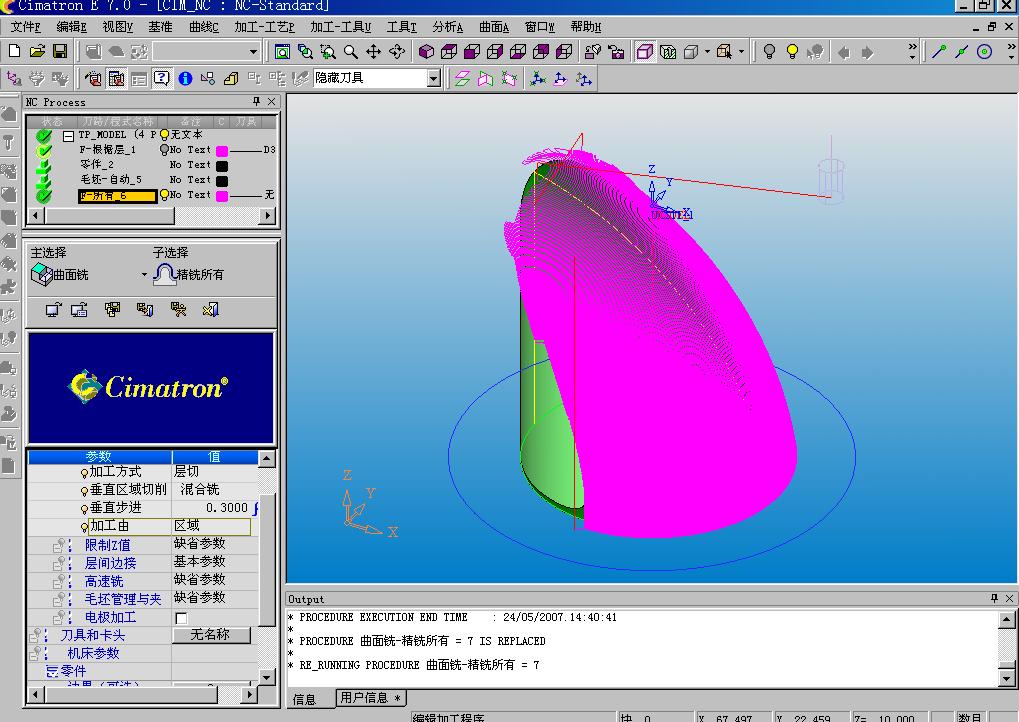Viewport: 1019px width, 722px height.
Task: Click the gray light bulb icon in toolbar
Action: pos(769,51)
